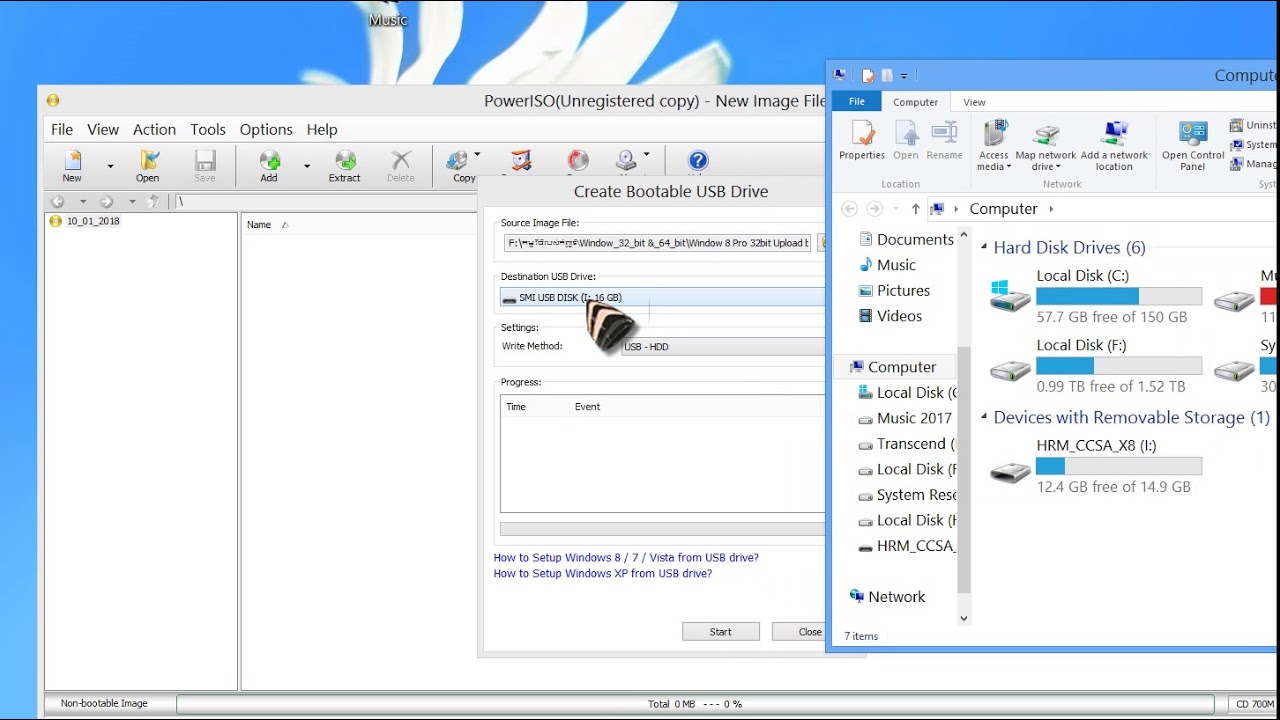Click the Source Image File path field
1280x720 pixels.
coord(658,243)
